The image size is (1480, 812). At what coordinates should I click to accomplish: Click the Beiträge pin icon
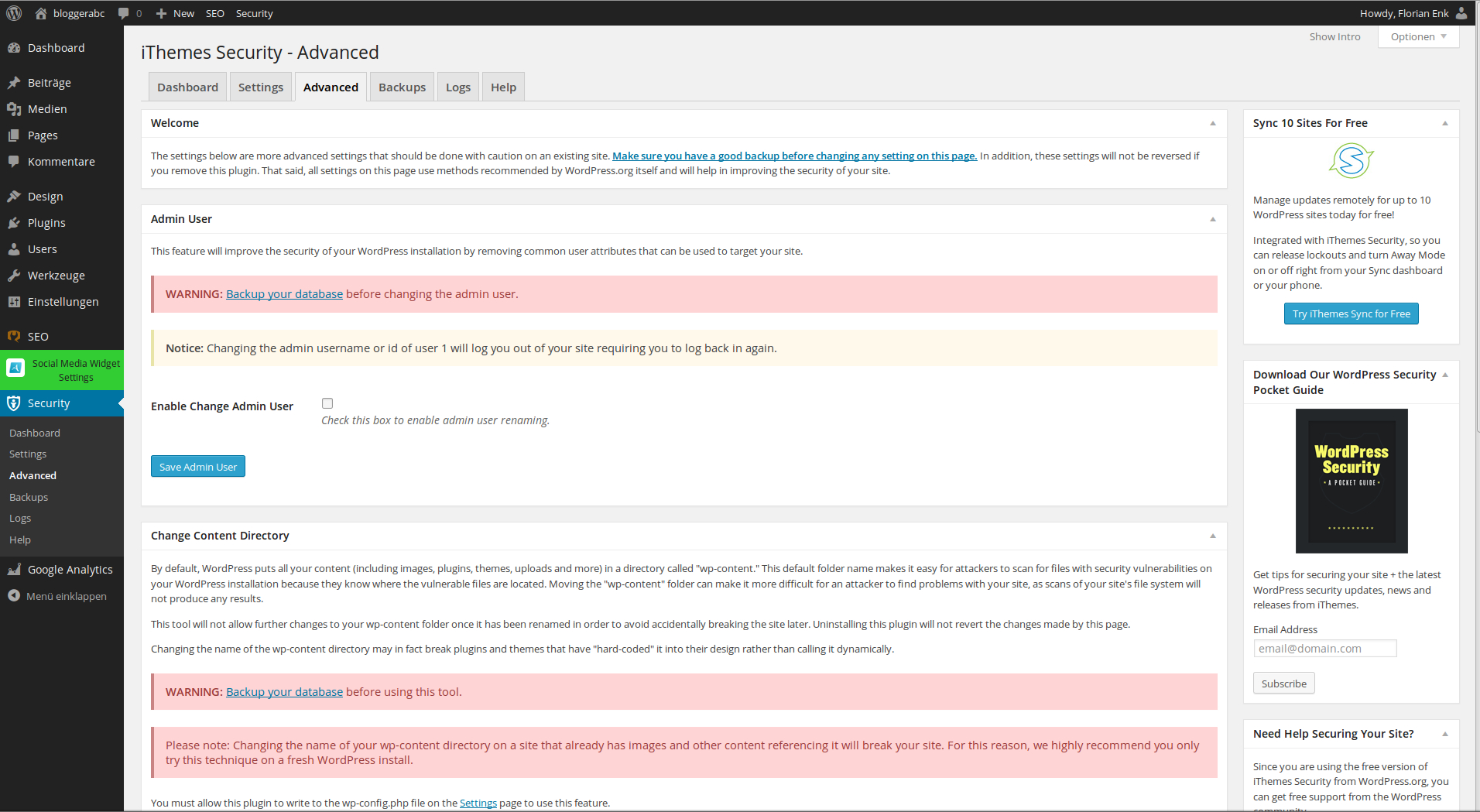[x=14, y=83]
